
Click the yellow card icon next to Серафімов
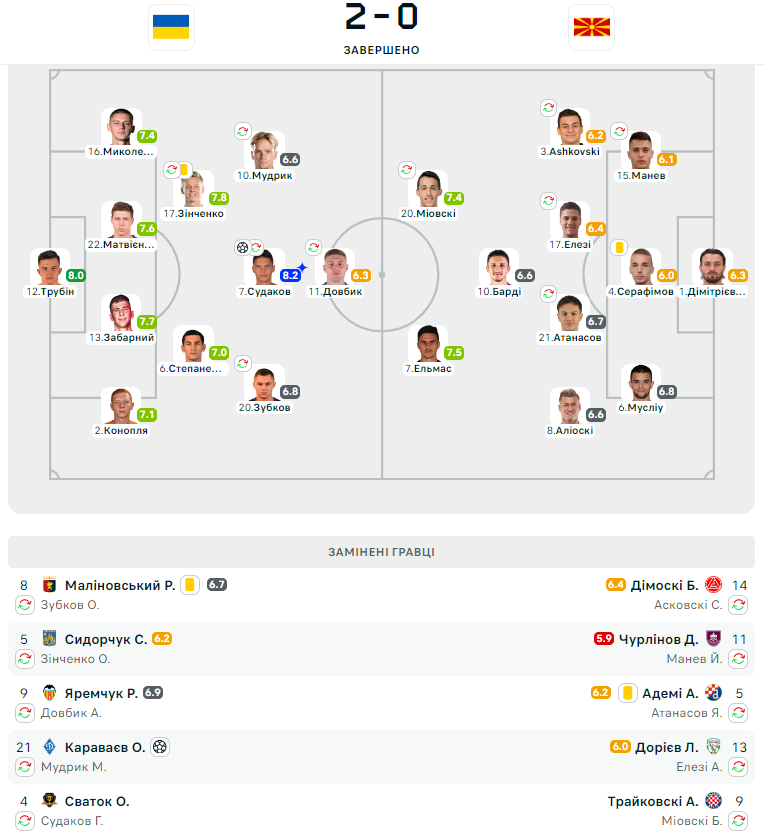pyautogui.click(x=619, y=248)
